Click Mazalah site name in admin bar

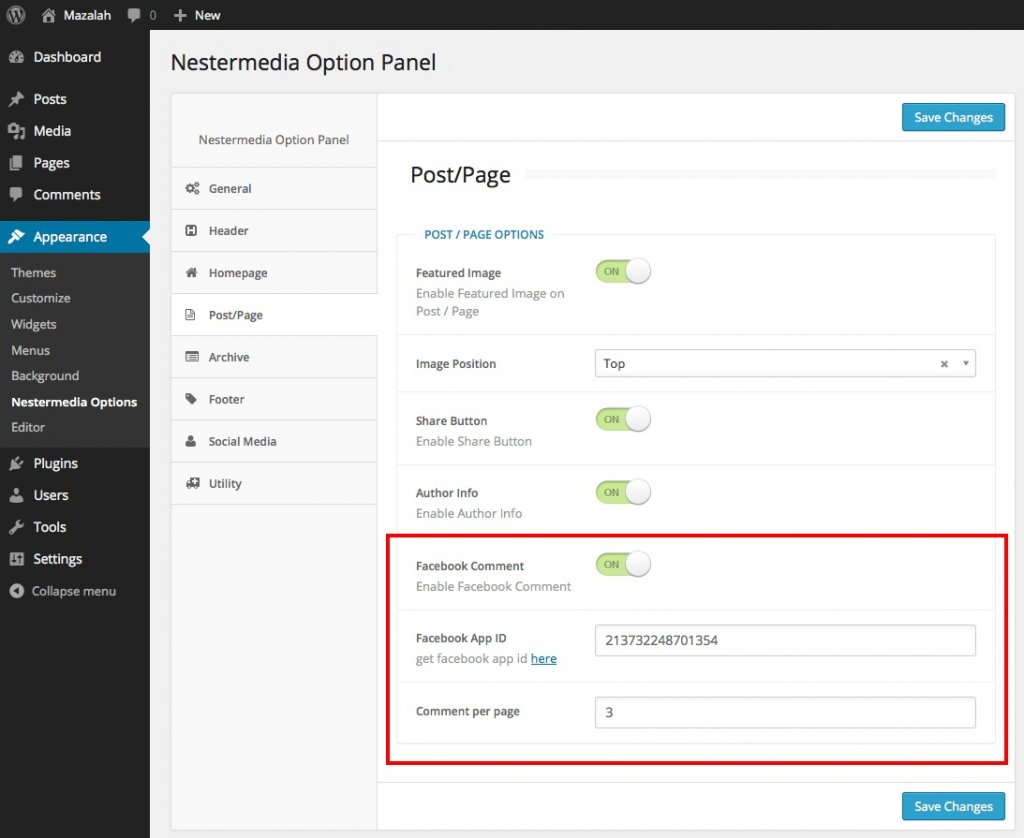[x=87, y=15]
